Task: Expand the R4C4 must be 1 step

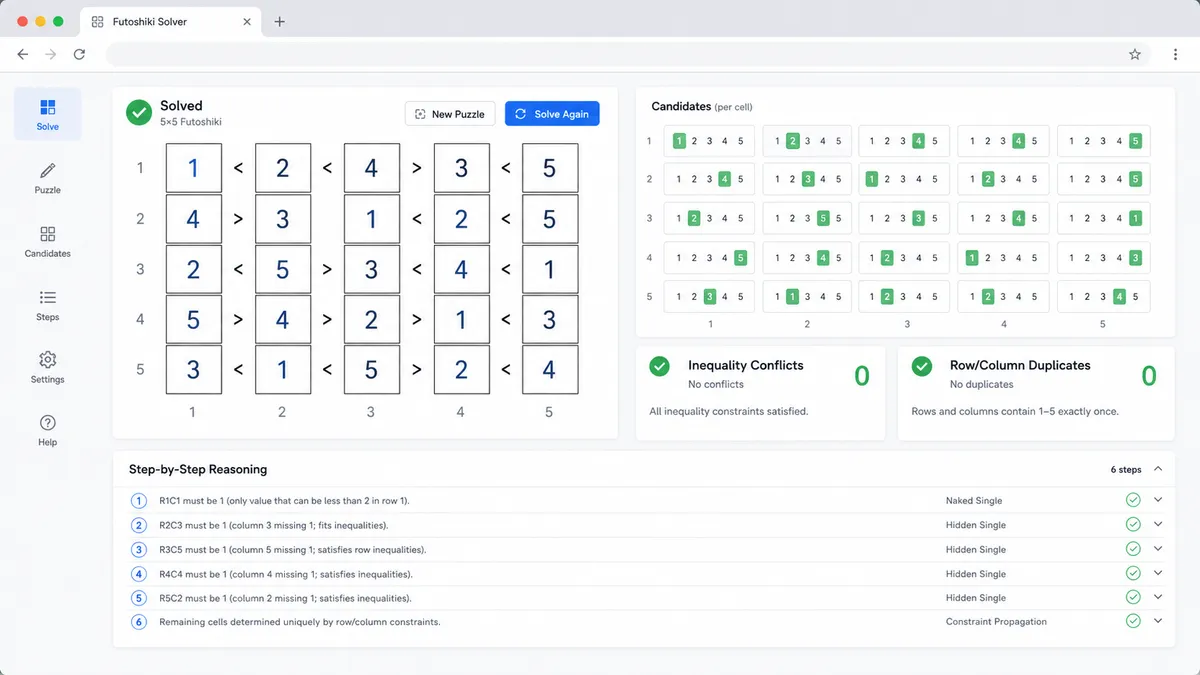Action: tap(1159, 574)
